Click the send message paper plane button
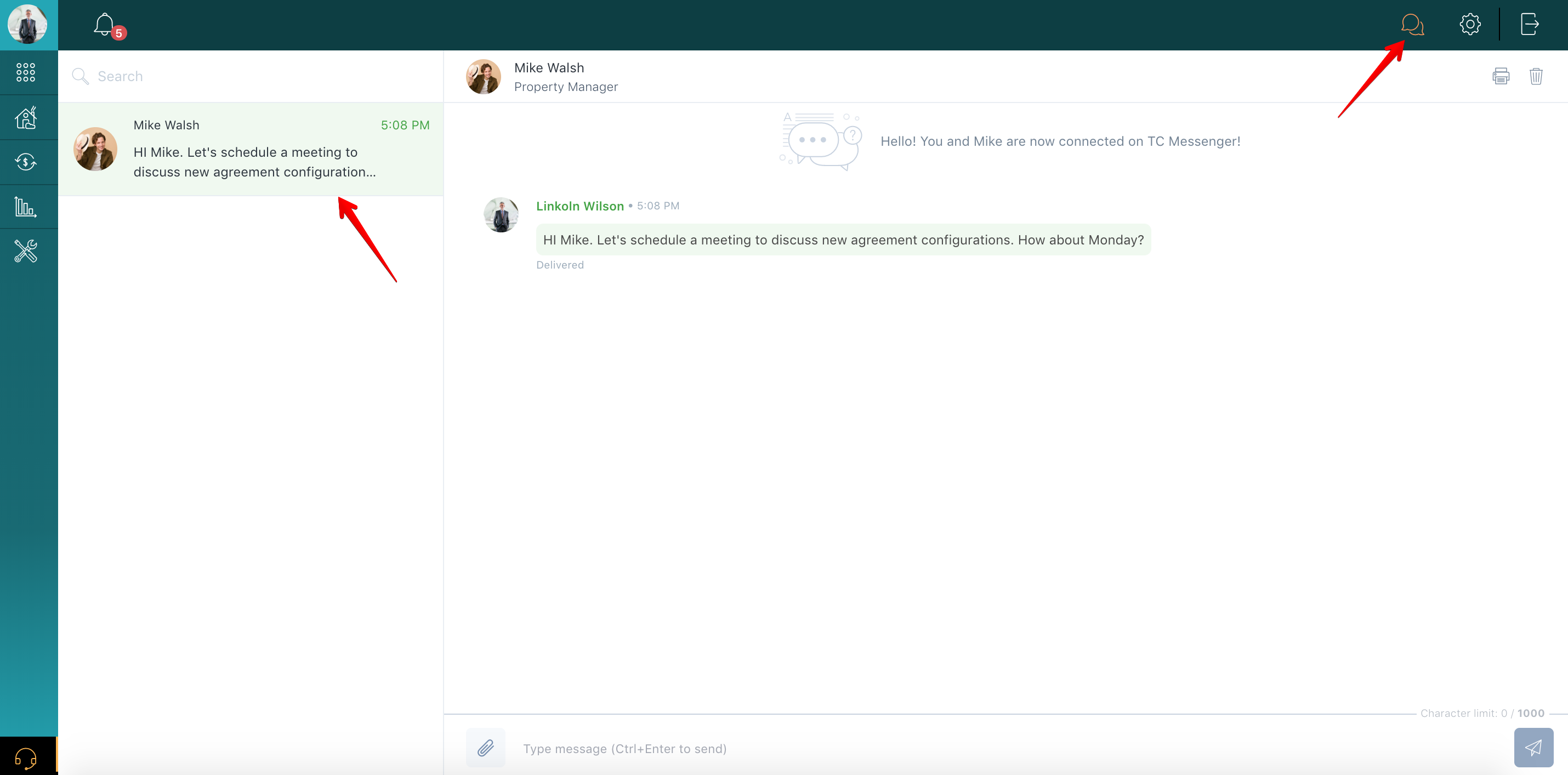Viewport: 1568px width, 775px height. 1533,748
